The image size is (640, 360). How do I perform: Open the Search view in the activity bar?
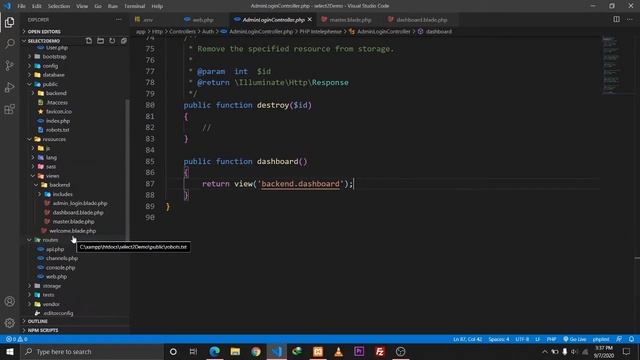[x=9, y=44]
